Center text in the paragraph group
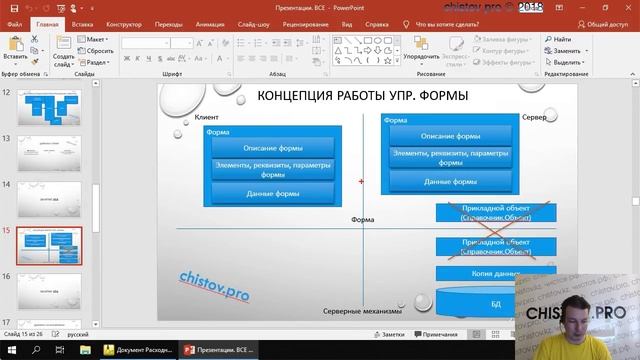This screenshot has width=640, height=360. tap(252, 59)
